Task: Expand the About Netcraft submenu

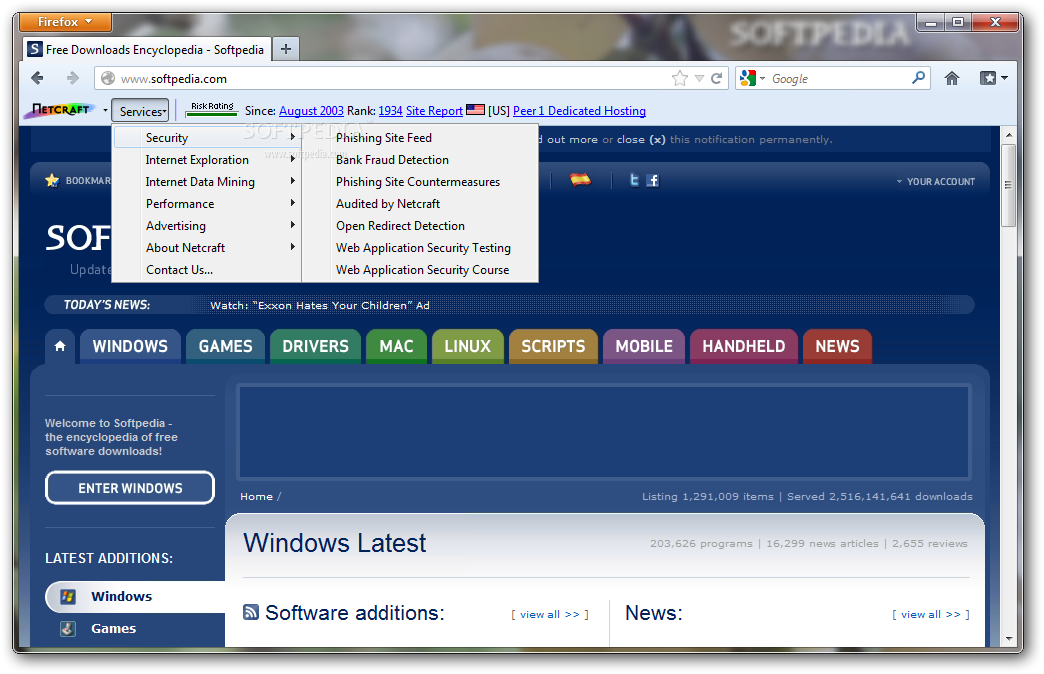Action: (x=206, y=248)
